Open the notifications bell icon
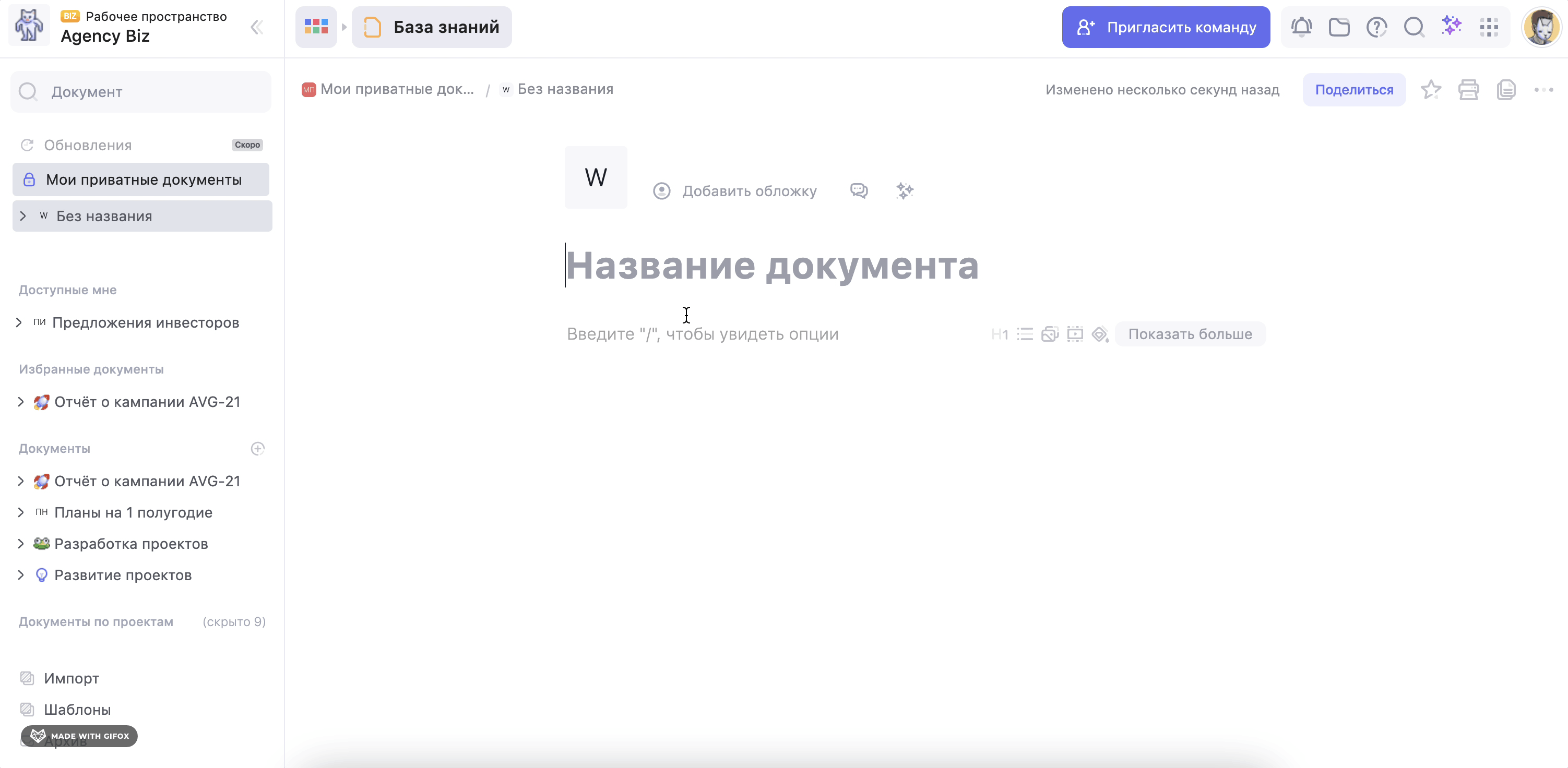 (1301, 27)
